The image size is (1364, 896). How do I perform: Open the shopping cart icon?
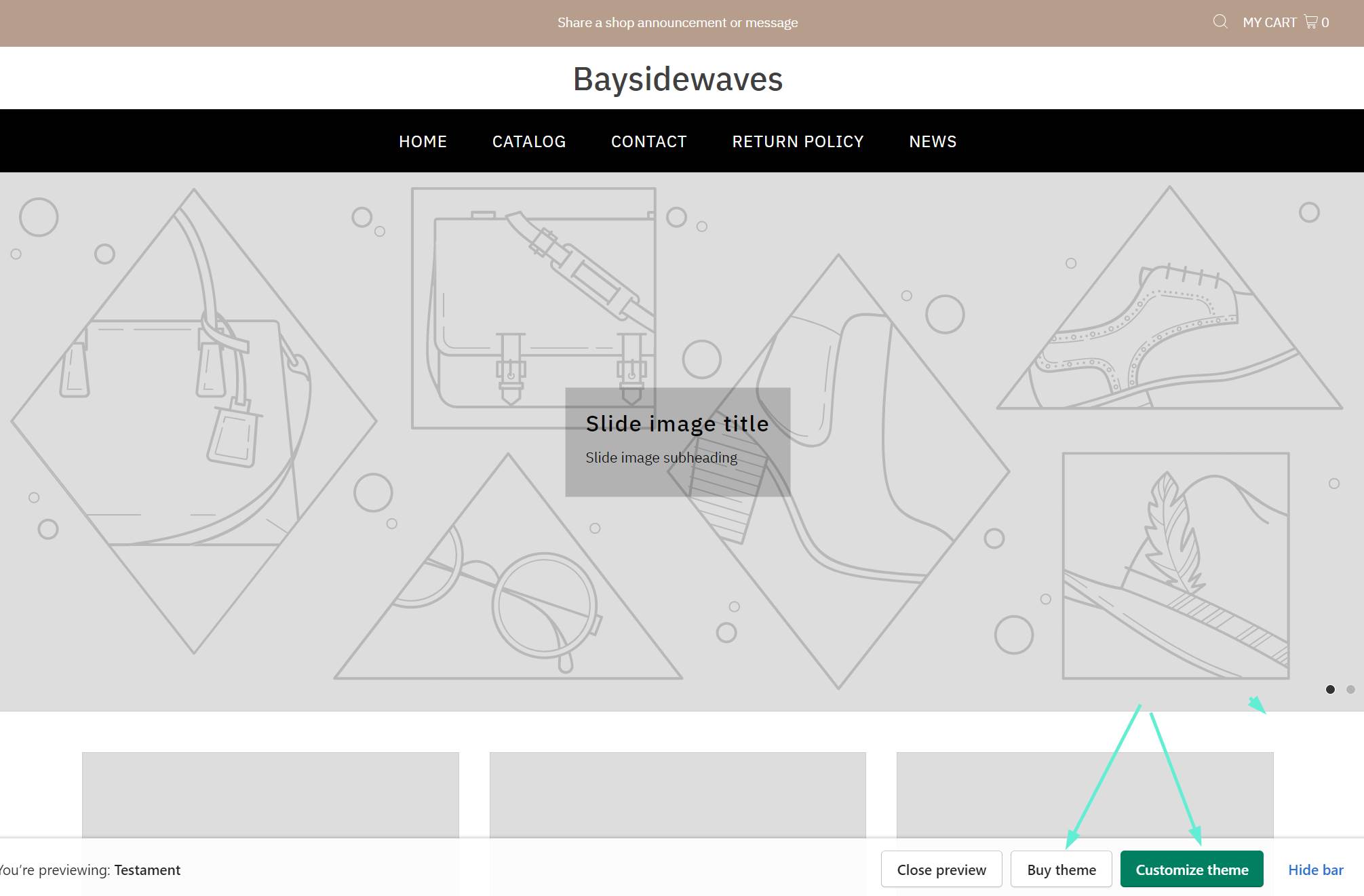1310,22
